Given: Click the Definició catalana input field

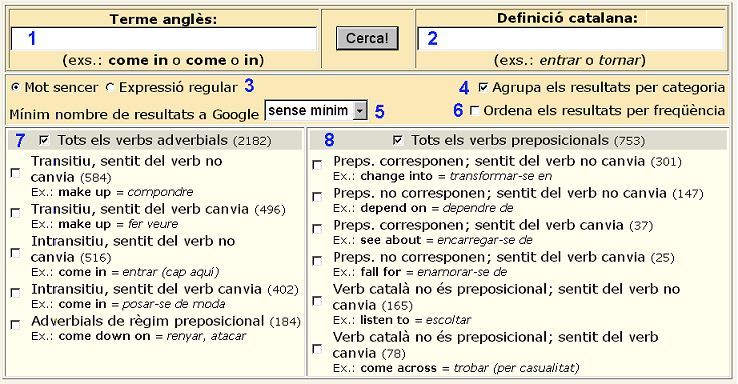Looking at the screenshot, I should pos(570,39).
